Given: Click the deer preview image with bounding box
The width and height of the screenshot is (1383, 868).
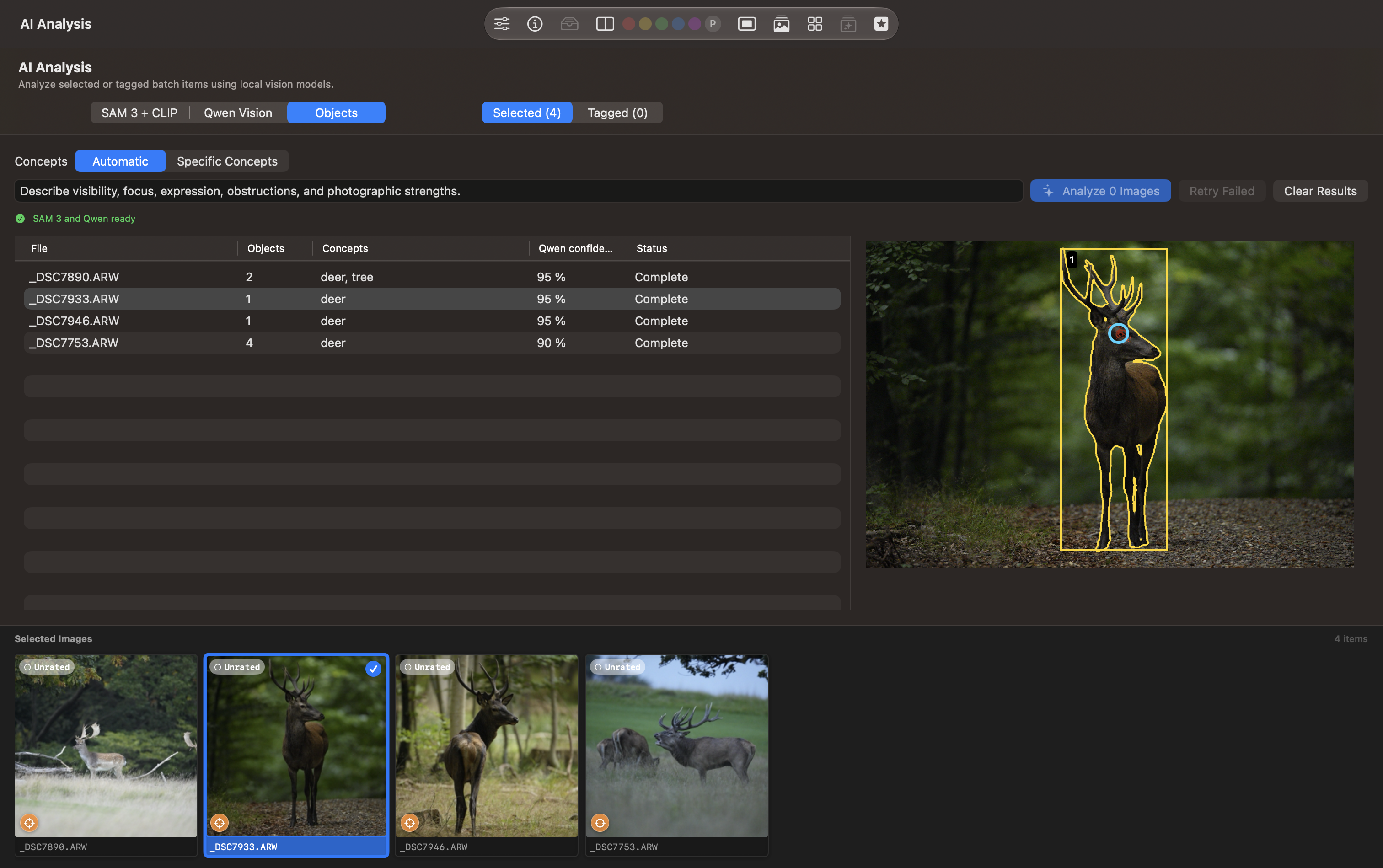Looking at the screenshot, I should tap(1109, 404).
